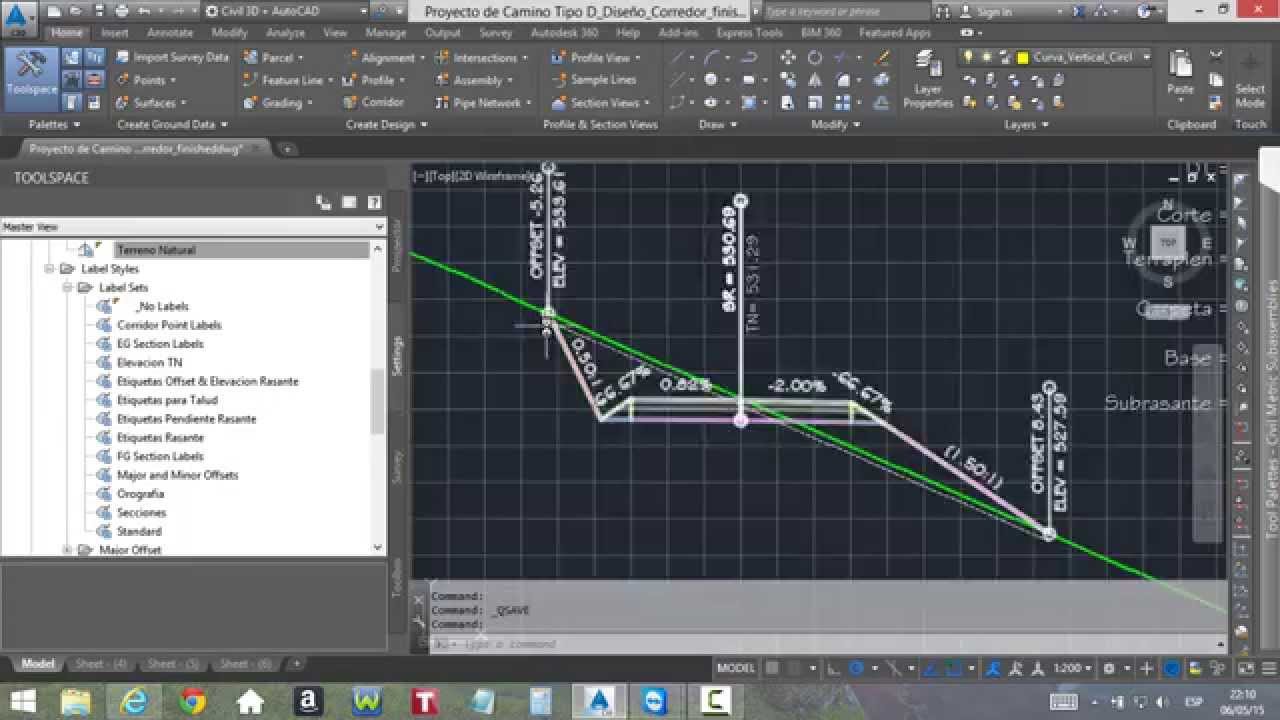Click the Pipe Network tool
Viewport: 1280px width, 720px height.
(x=485, y=102)
